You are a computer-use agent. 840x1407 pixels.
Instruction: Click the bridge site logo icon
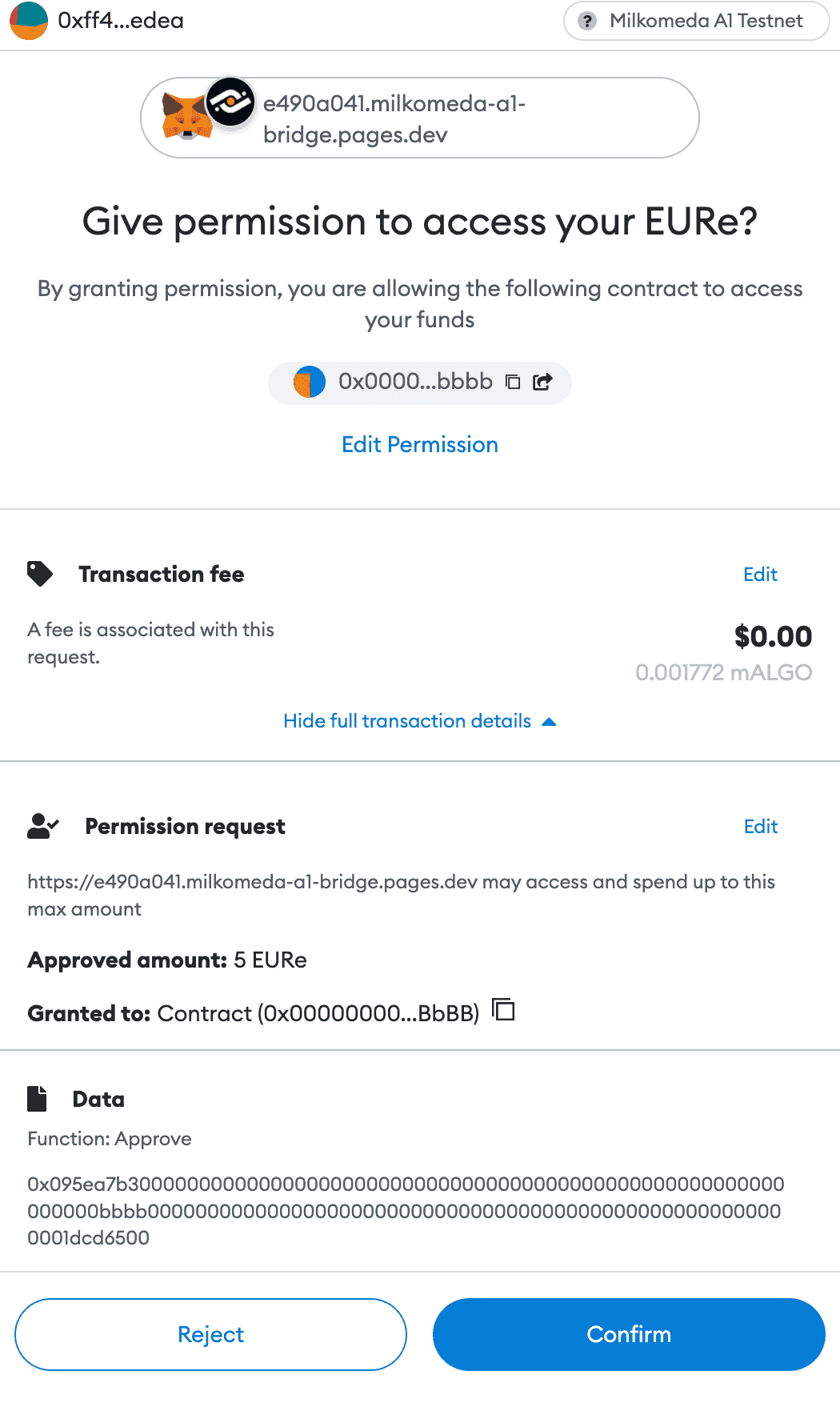[x=230, y=102]
